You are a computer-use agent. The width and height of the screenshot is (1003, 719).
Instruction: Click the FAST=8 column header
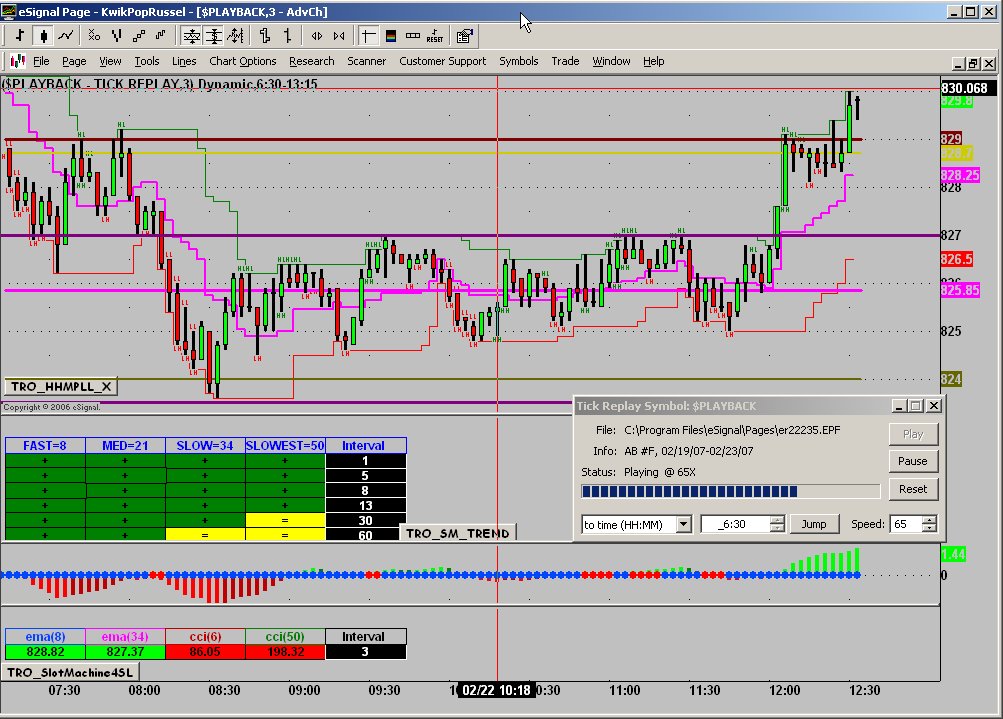coord(45,446)
